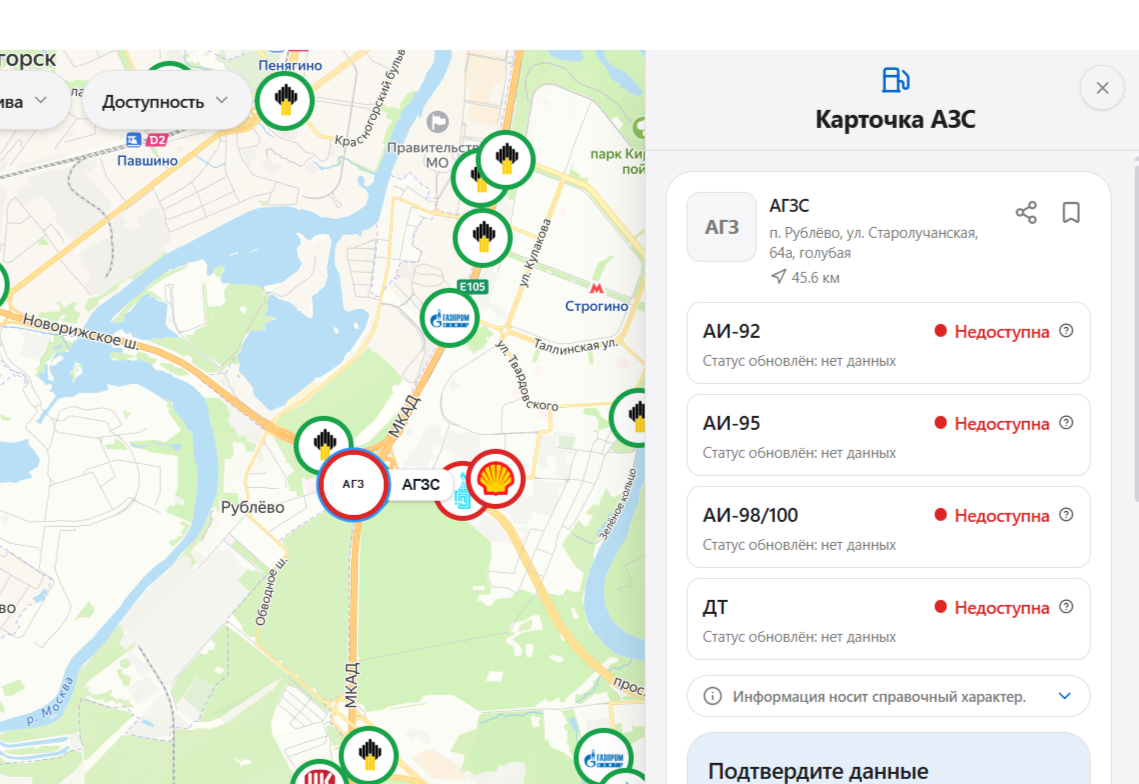This screenshot has height=784, width=1139.
Task: Expand the Доступность filter dropdown
Action: pos(166,101)
